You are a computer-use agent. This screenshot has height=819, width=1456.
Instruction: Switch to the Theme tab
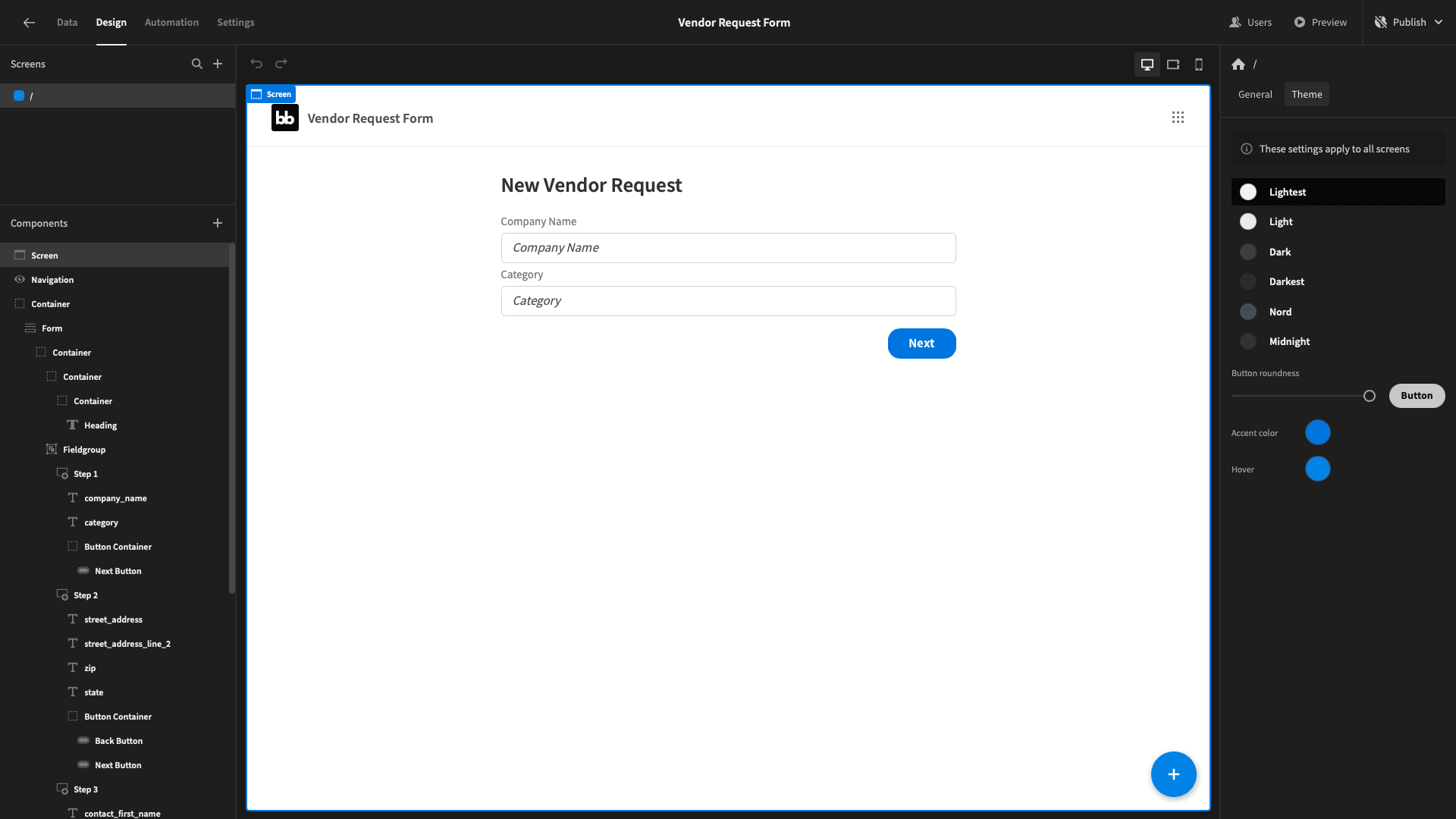coord(1307,94)
